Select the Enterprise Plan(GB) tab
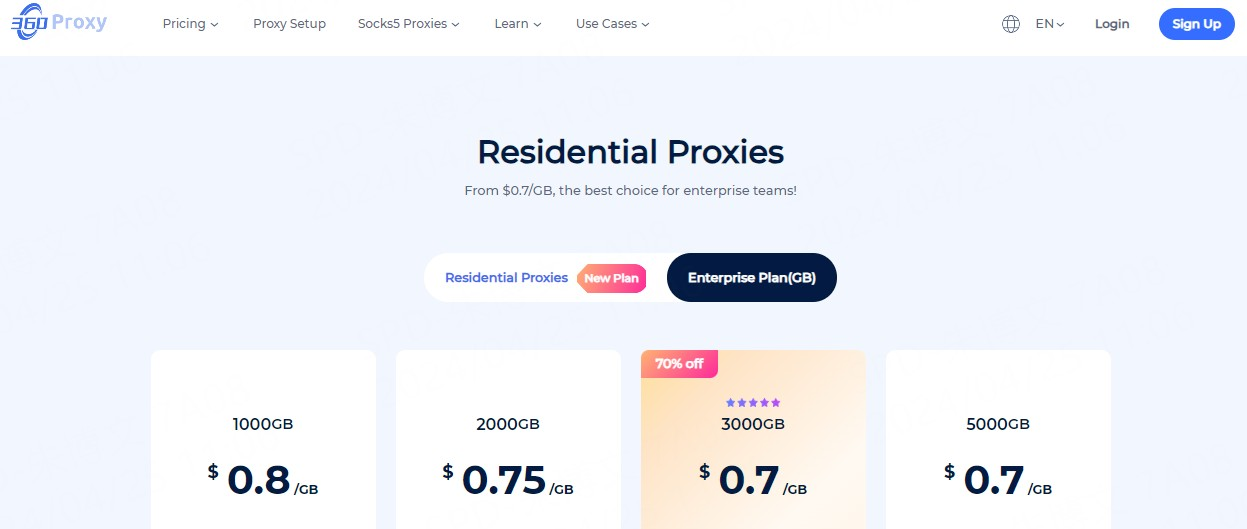Screen dimensions: 1247x529 pyautogui.click(x=752, y=278)
